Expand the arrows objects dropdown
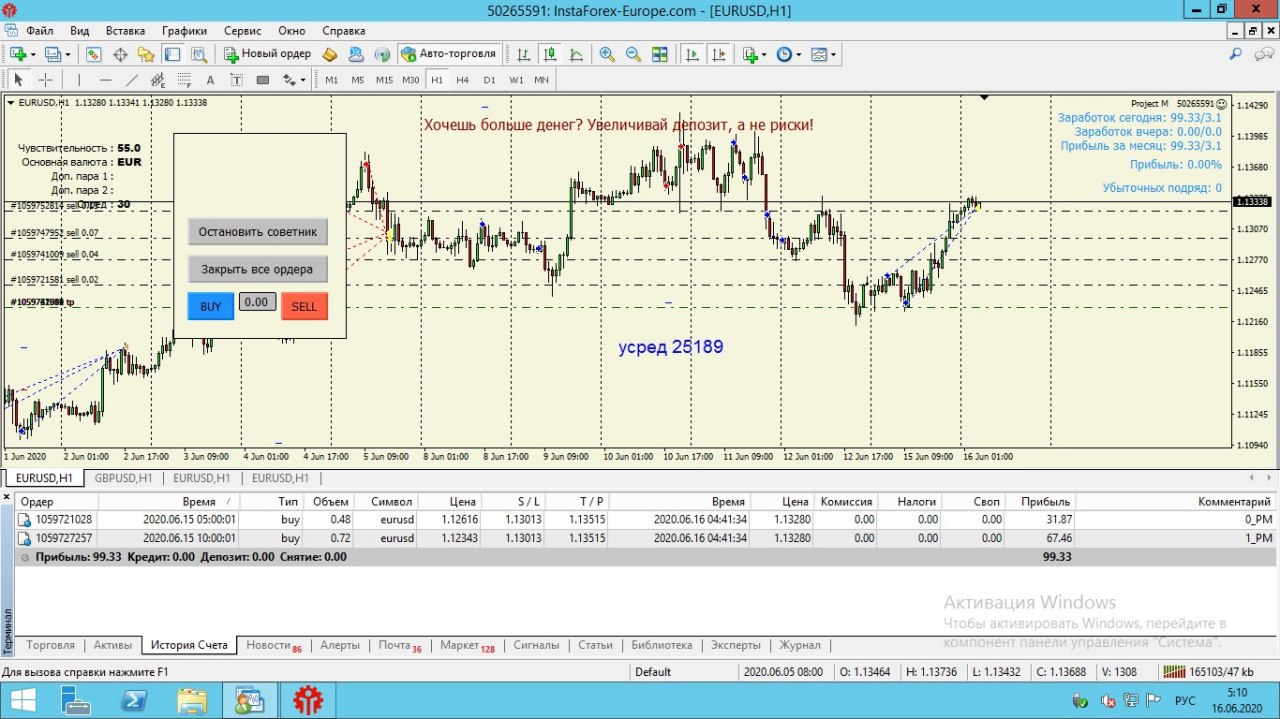The height and width of the screenshot is (719, 1280). point(303,80)
